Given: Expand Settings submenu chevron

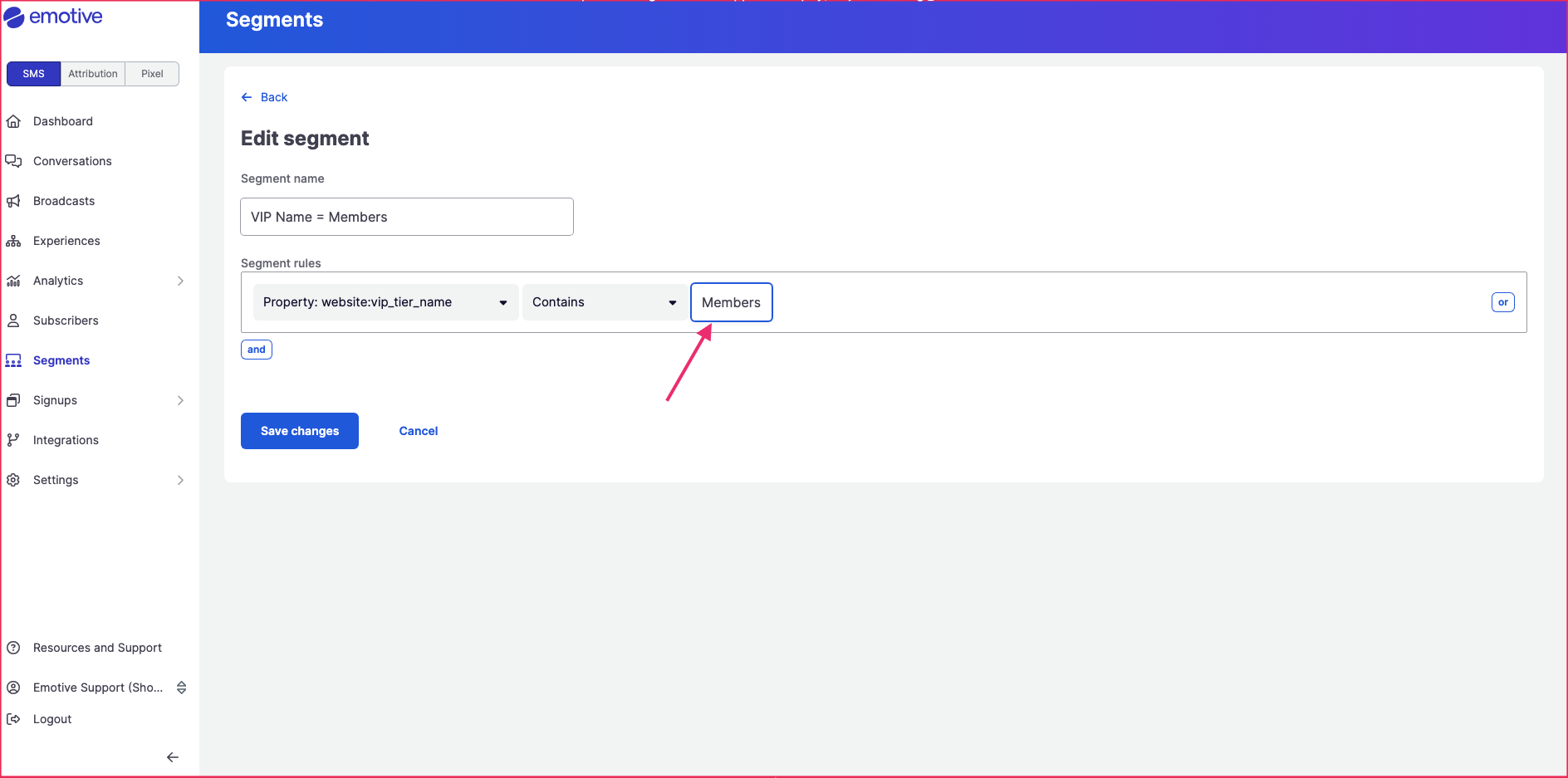Looking at the screenshot, I should point(180,480).
